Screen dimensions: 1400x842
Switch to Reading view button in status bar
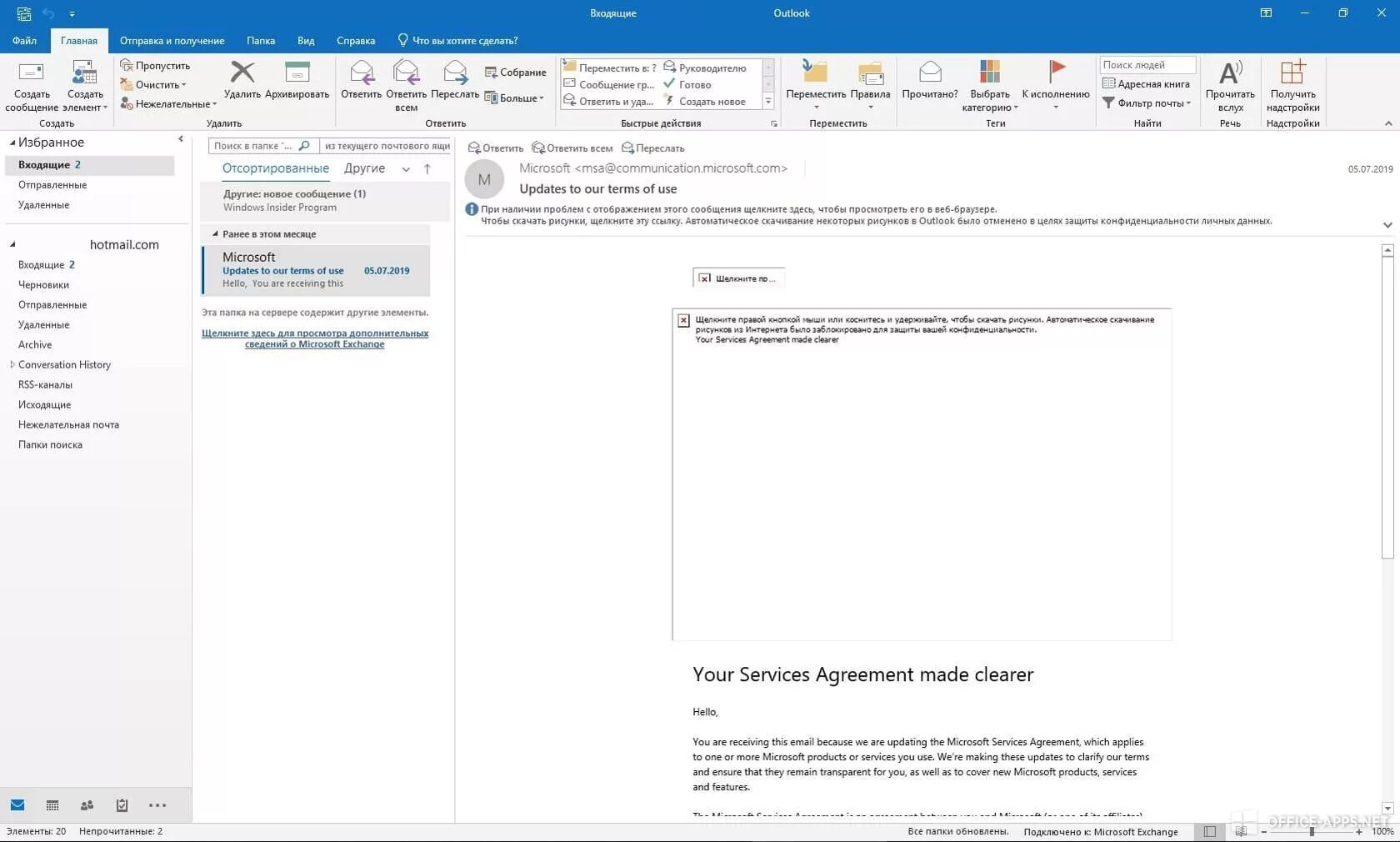pos(1241,831)
